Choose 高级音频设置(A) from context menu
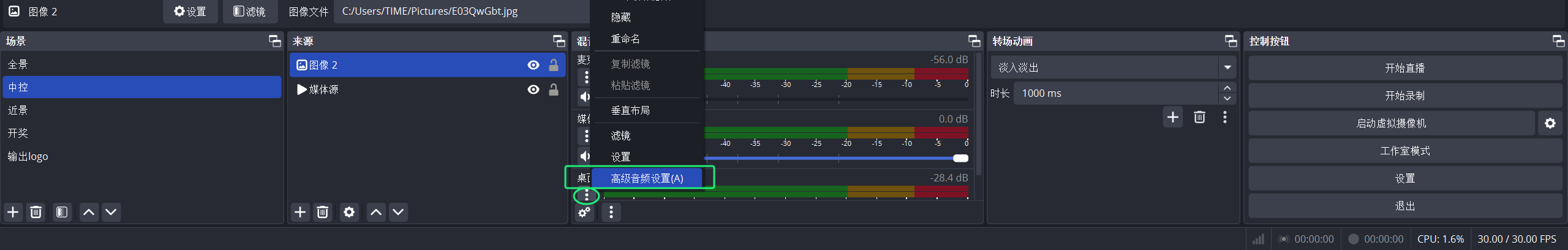1568x250 pixels. (x=647, y=178)
